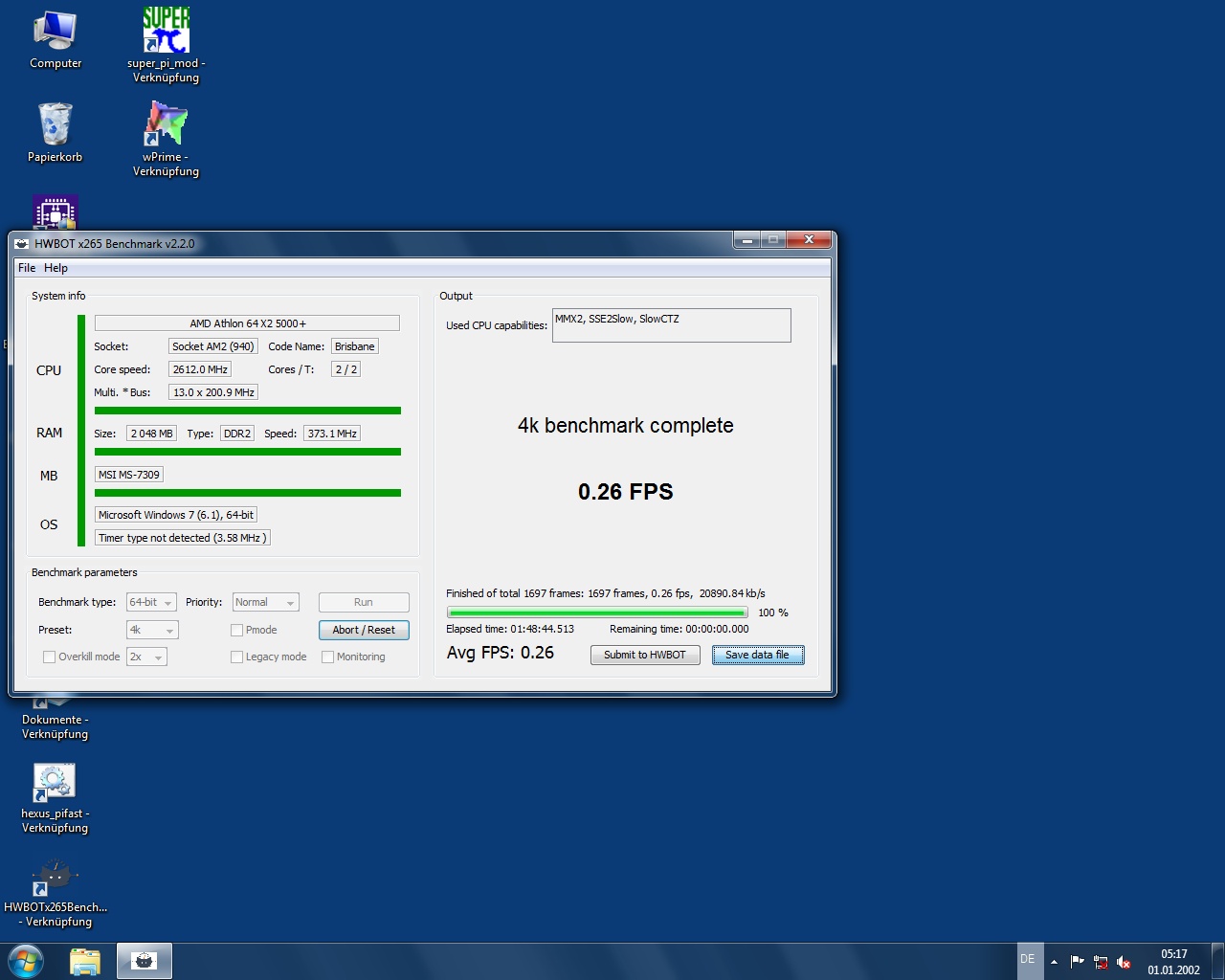
Task: Click the benchmark progress bar
Action: [597, 612]
